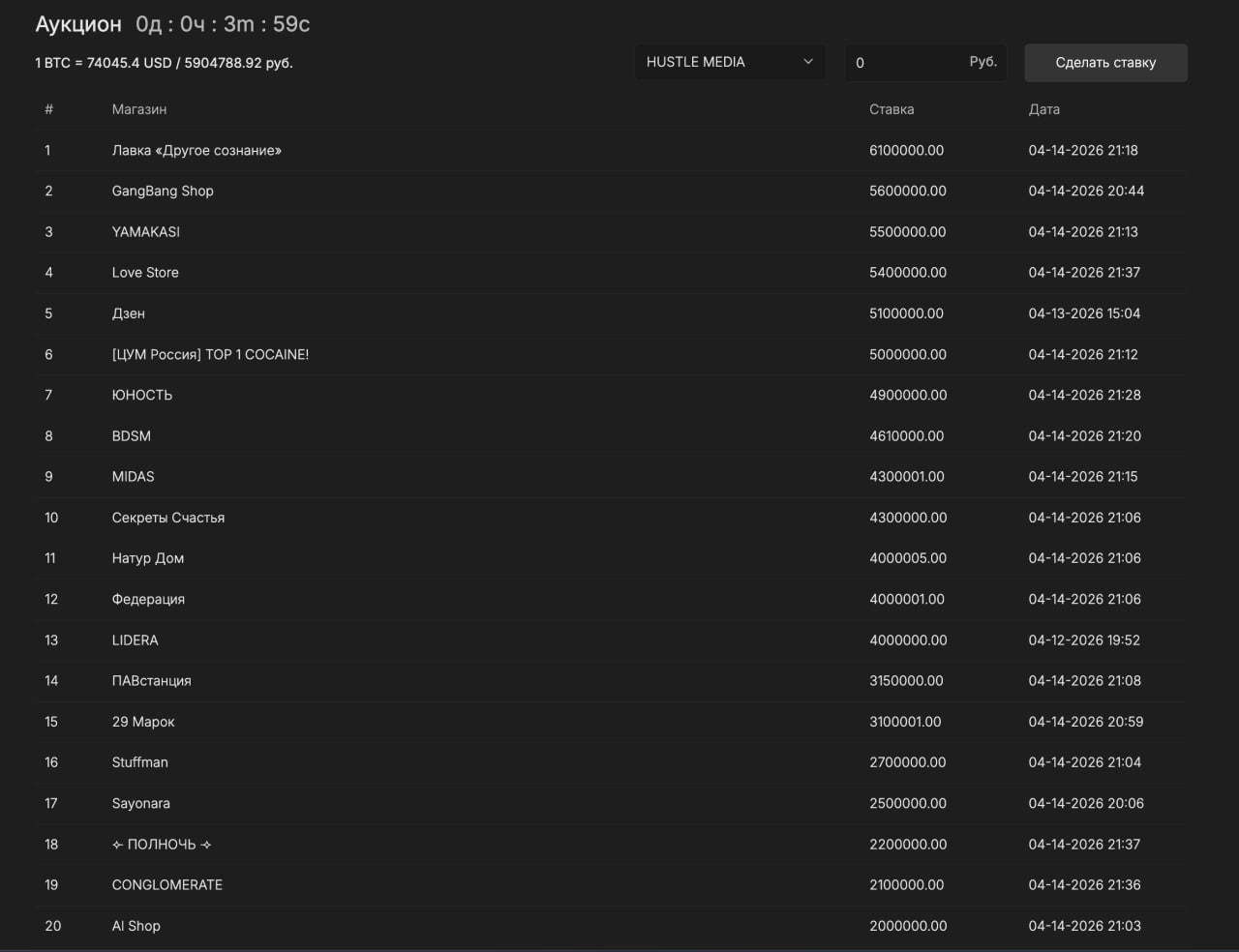The width and height of the screenshot is (1239, 952).
Task: Click the auction countdown timer
Action: (223, 24)
